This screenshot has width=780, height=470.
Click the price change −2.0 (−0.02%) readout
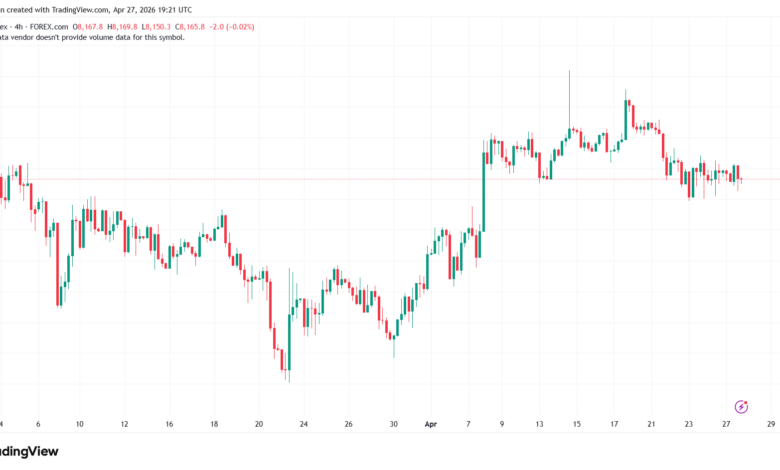point(232,27)
